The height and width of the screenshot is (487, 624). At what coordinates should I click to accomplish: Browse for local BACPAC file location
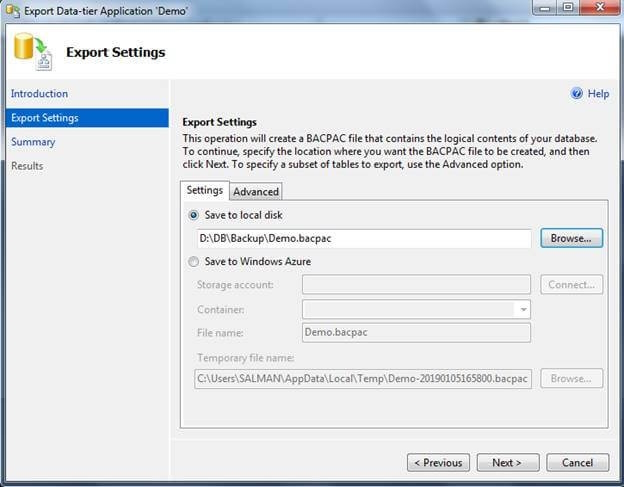(572, 238)
